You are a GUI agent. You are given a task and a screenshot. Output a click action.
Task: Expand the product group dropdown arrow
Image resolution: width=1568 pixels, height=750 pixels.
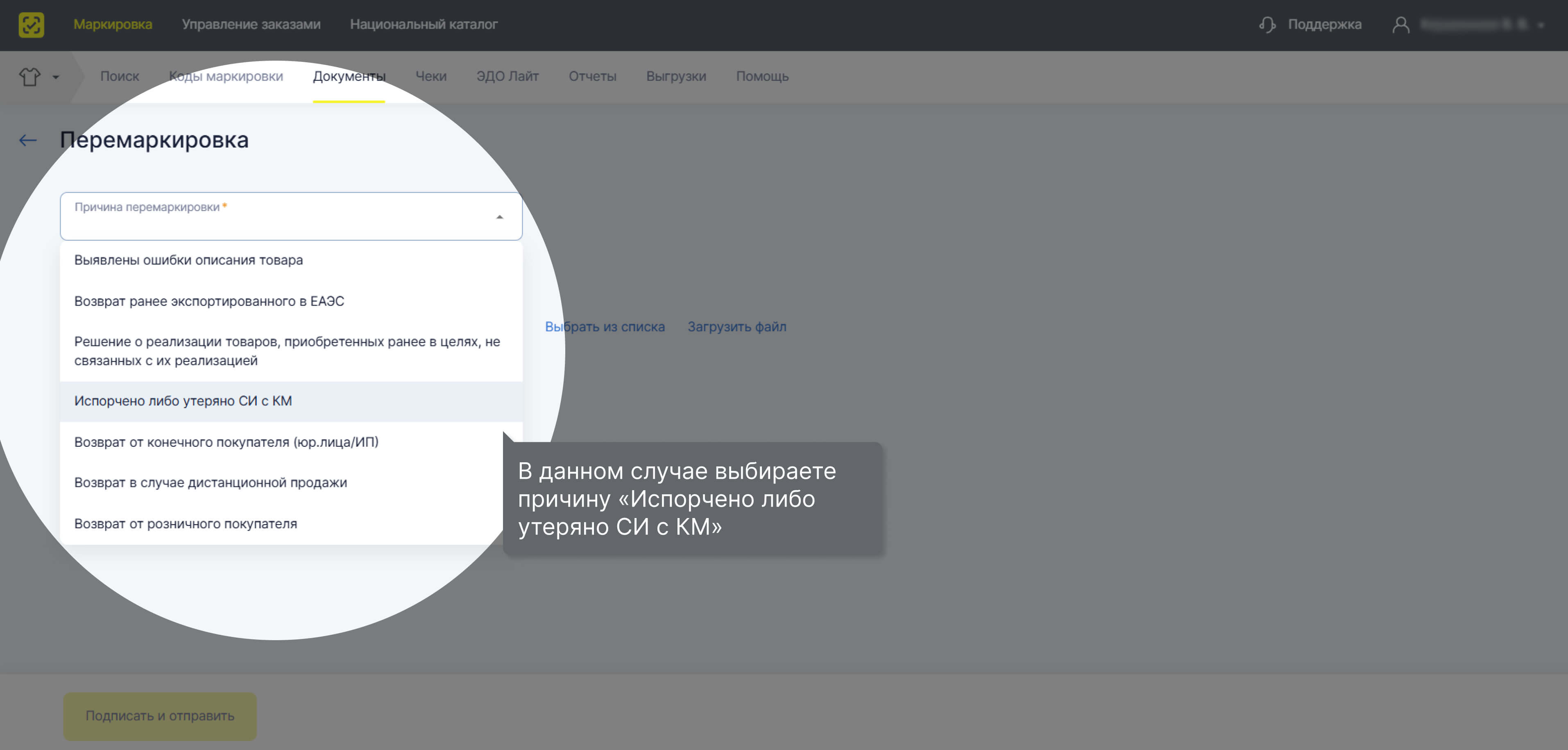point(56,77)
